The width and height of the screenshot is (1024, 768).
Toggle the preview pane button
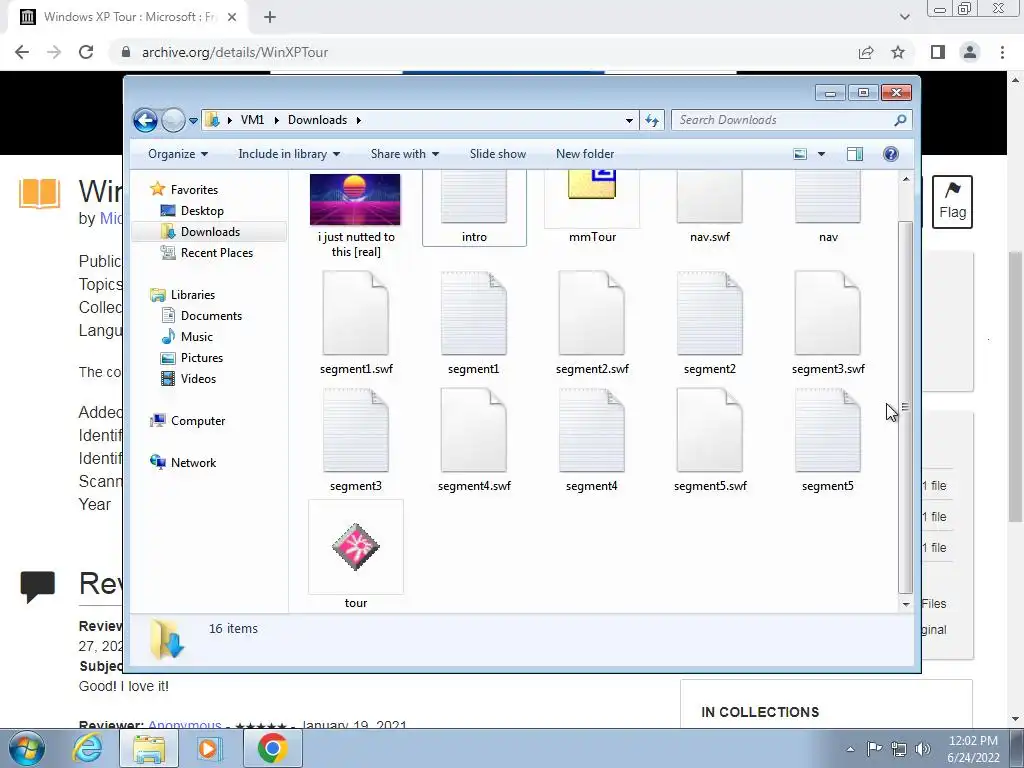(x=855, y=154)
